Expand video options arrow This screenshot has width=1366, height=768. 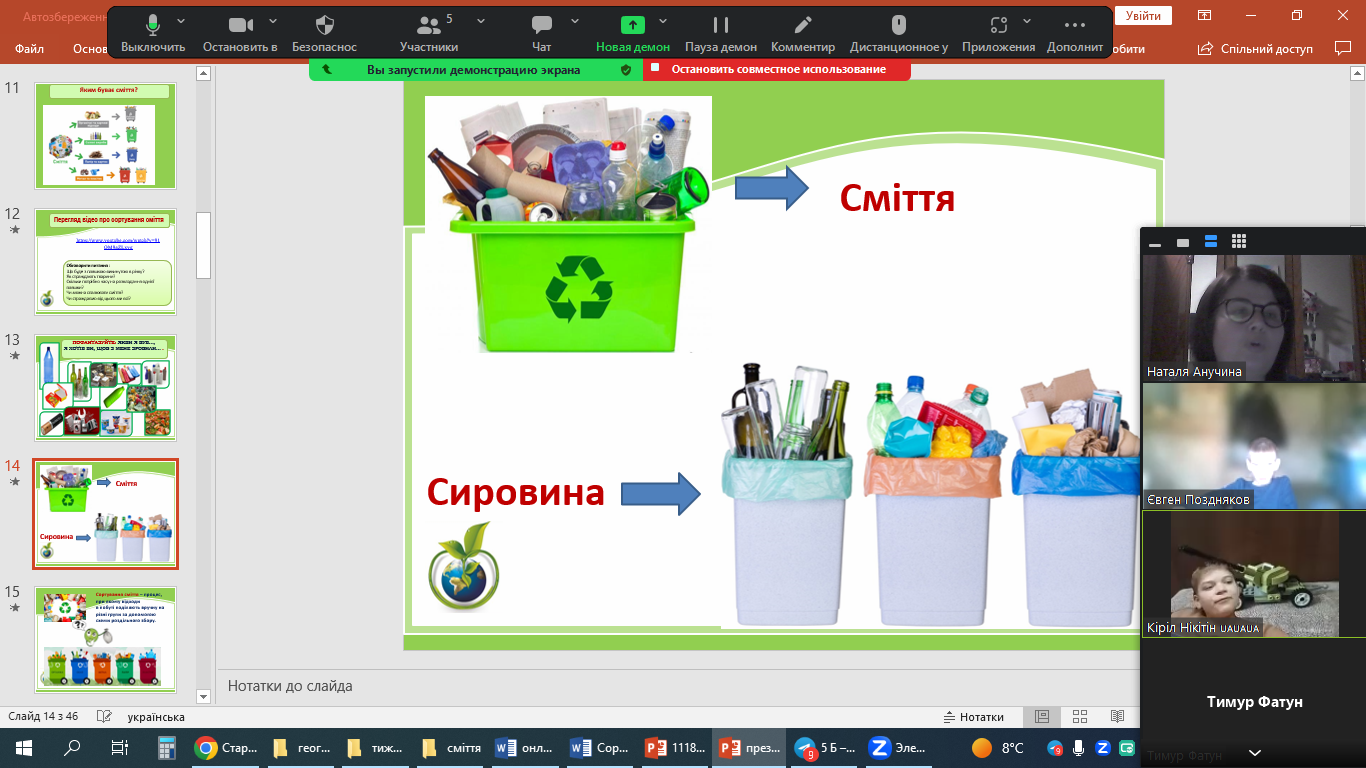(x=271, y=21)
